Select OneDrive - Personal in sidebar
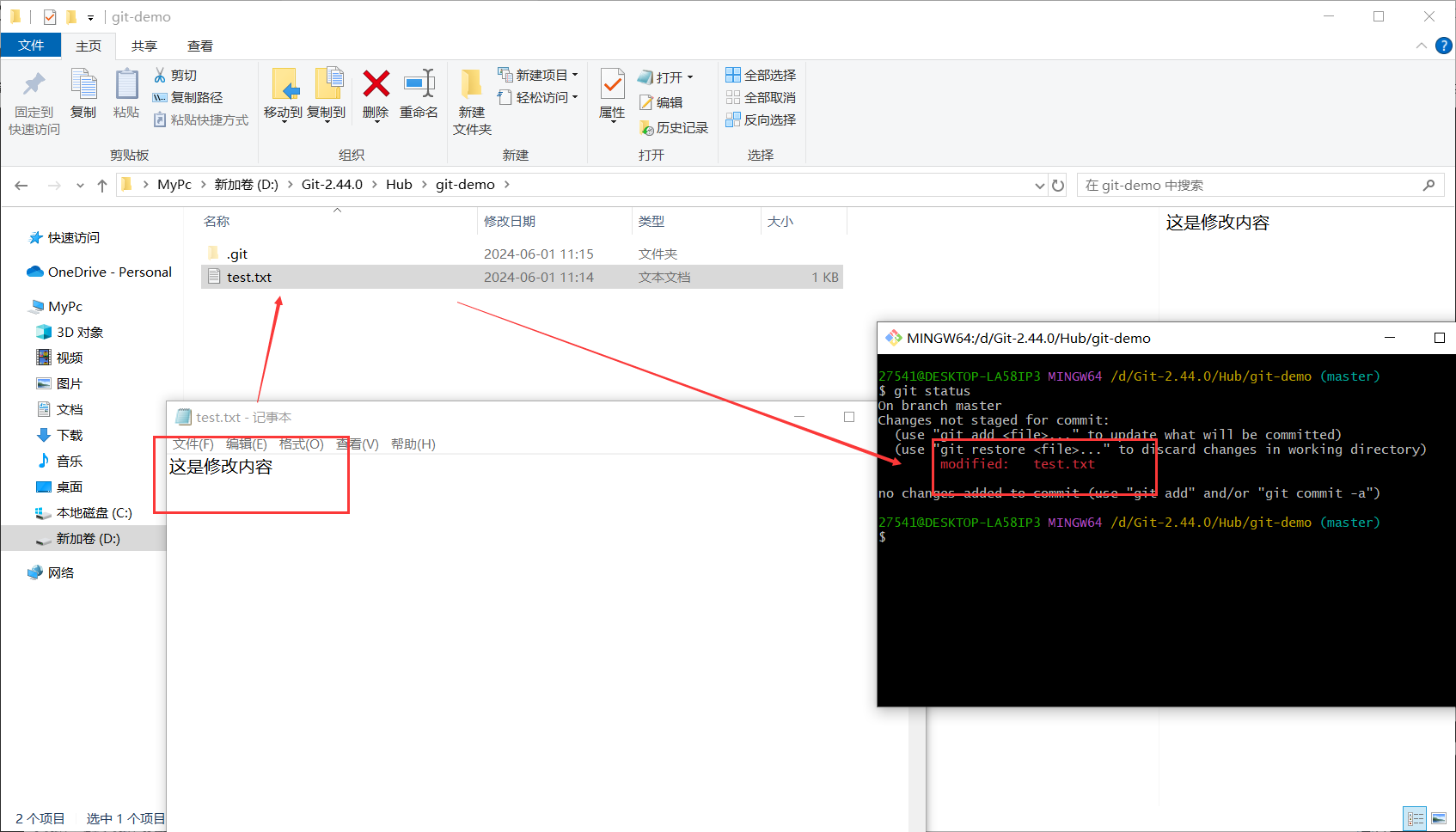 click(x=100, y=272)
